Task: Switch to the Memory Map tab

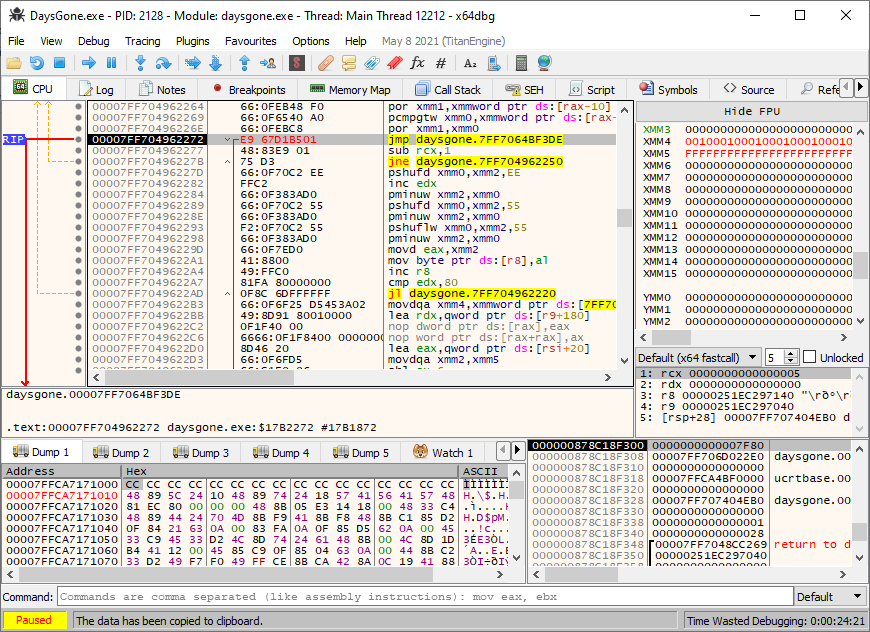Action: (x=350, y=89)
